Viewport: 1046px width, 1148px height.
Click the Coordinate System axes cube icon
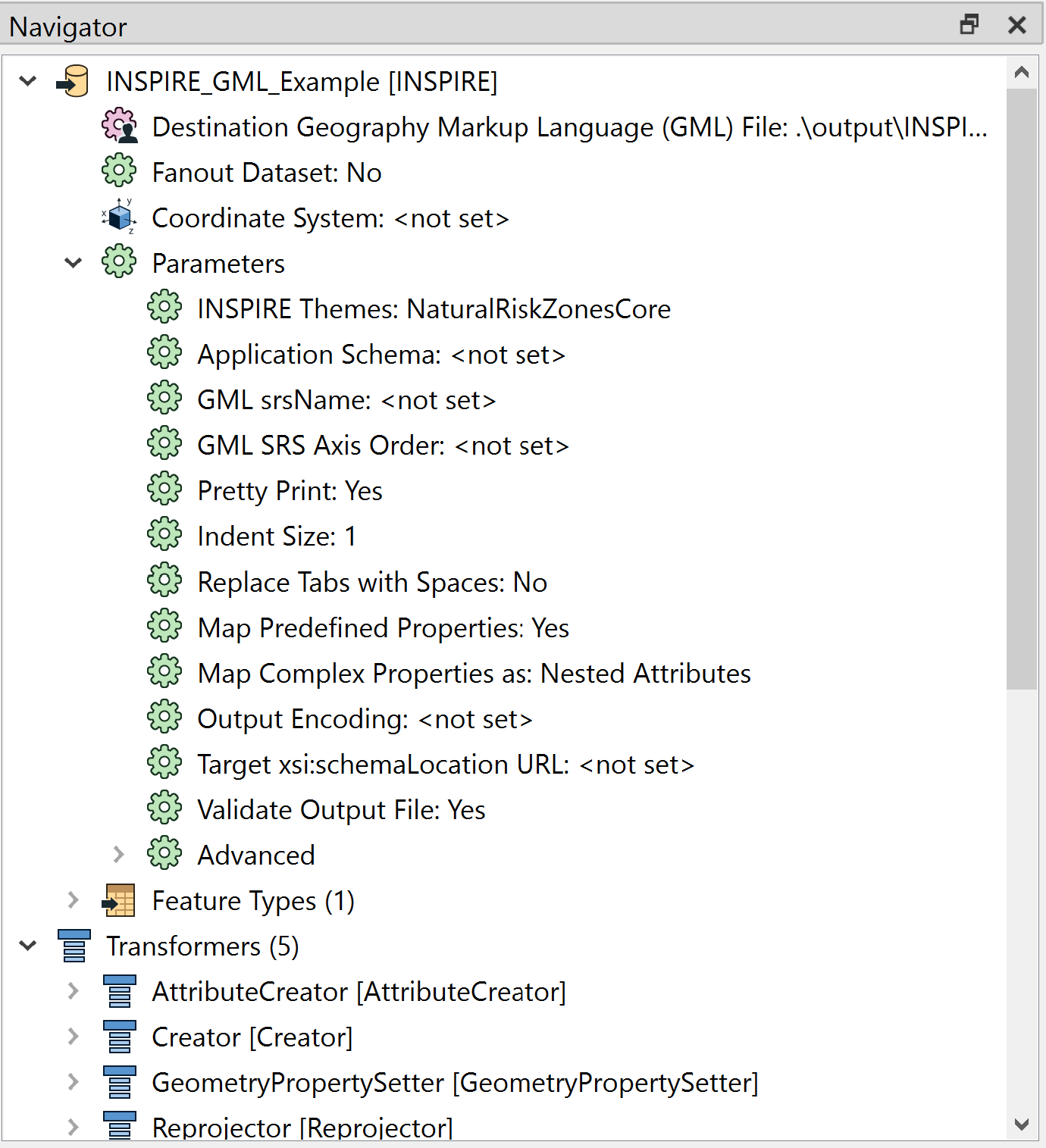[119, 217]
